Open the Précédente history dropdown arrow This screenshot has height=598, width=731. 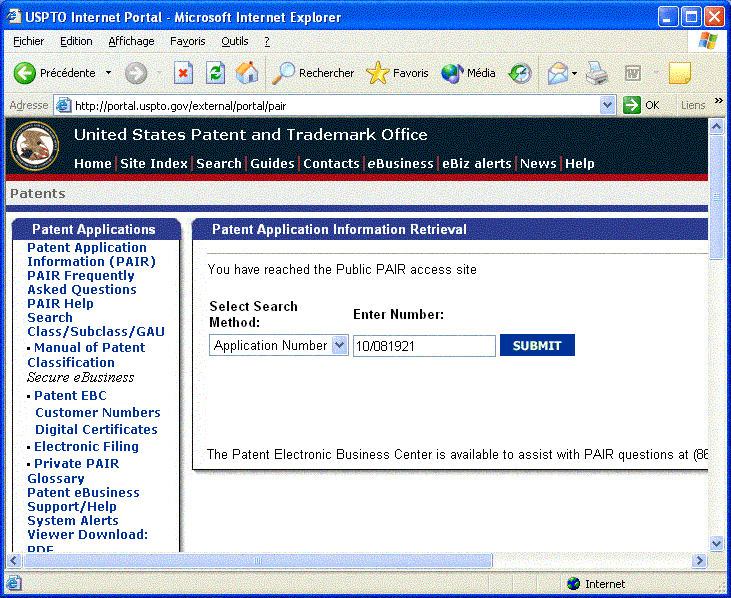click(109, 73)
